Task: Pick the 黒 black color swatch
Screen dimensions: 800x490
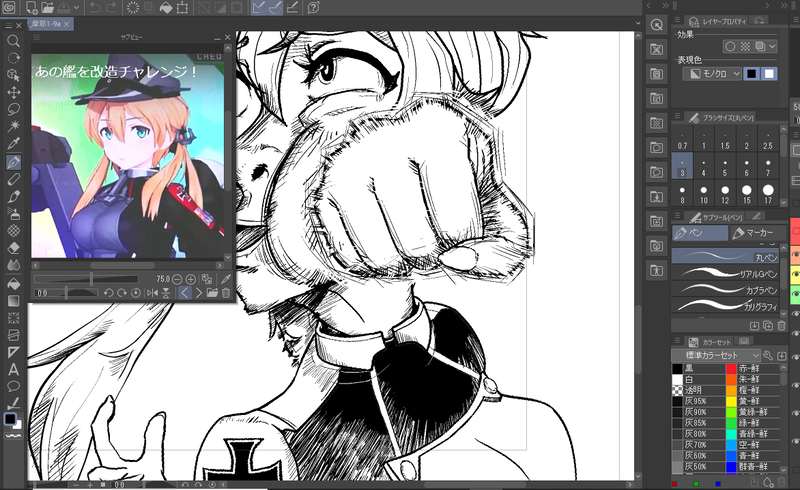Action: 677,369
